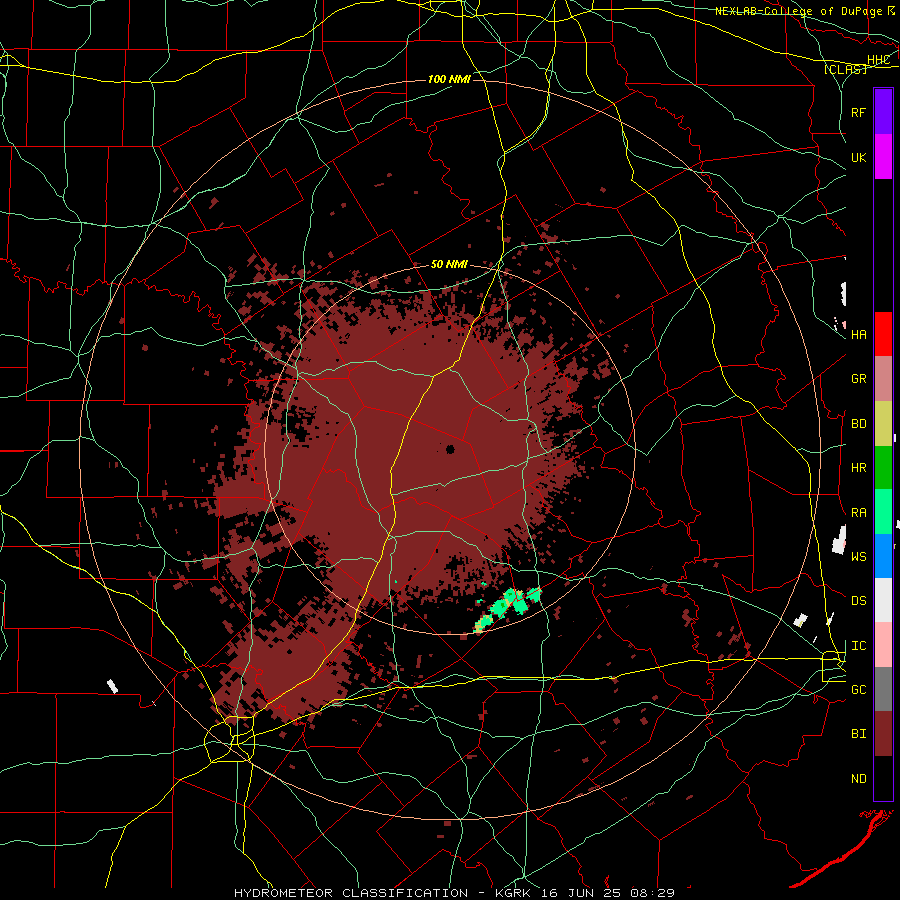This screenshot has width=900, height=900.
Task: Pick the mint green RA legend swatch
Action: 883,512
